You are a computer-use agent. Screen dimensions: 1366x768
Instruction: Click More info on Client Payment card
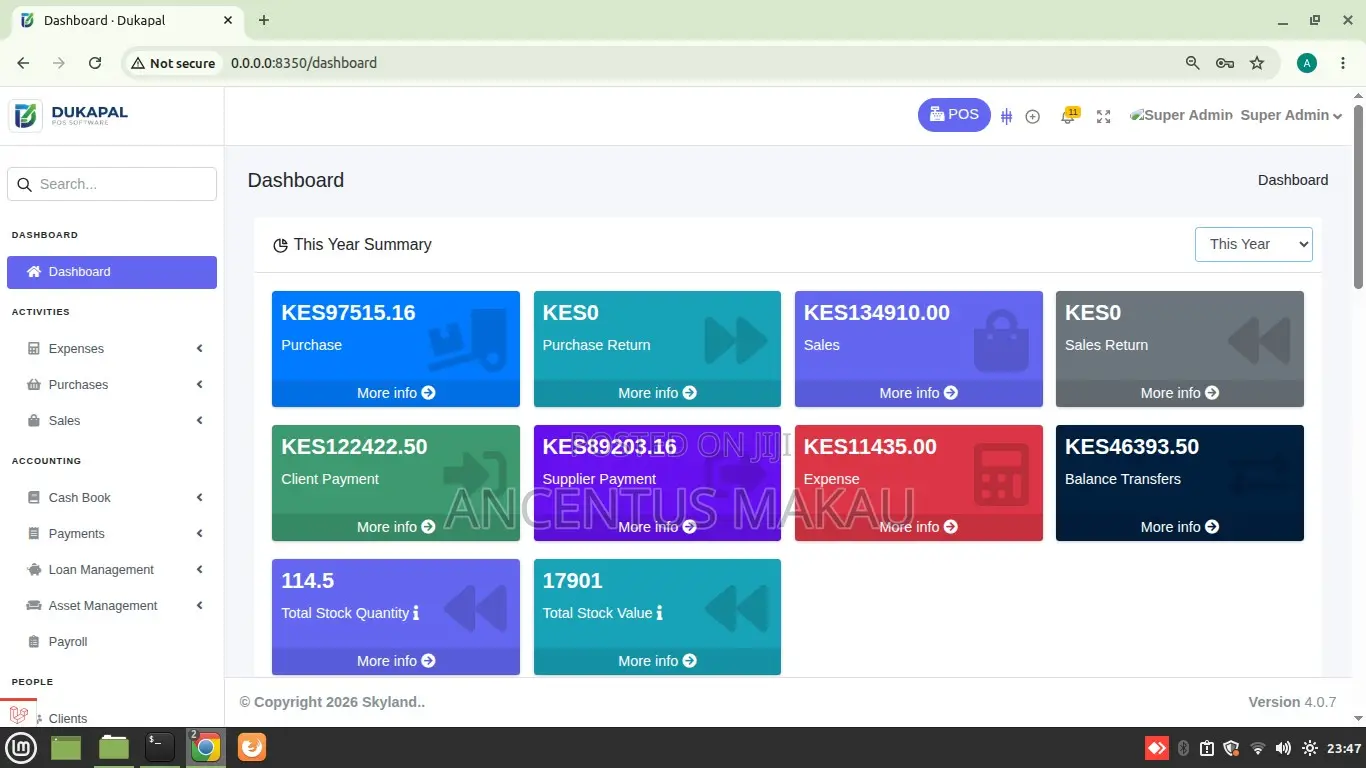tap(396, 527)
